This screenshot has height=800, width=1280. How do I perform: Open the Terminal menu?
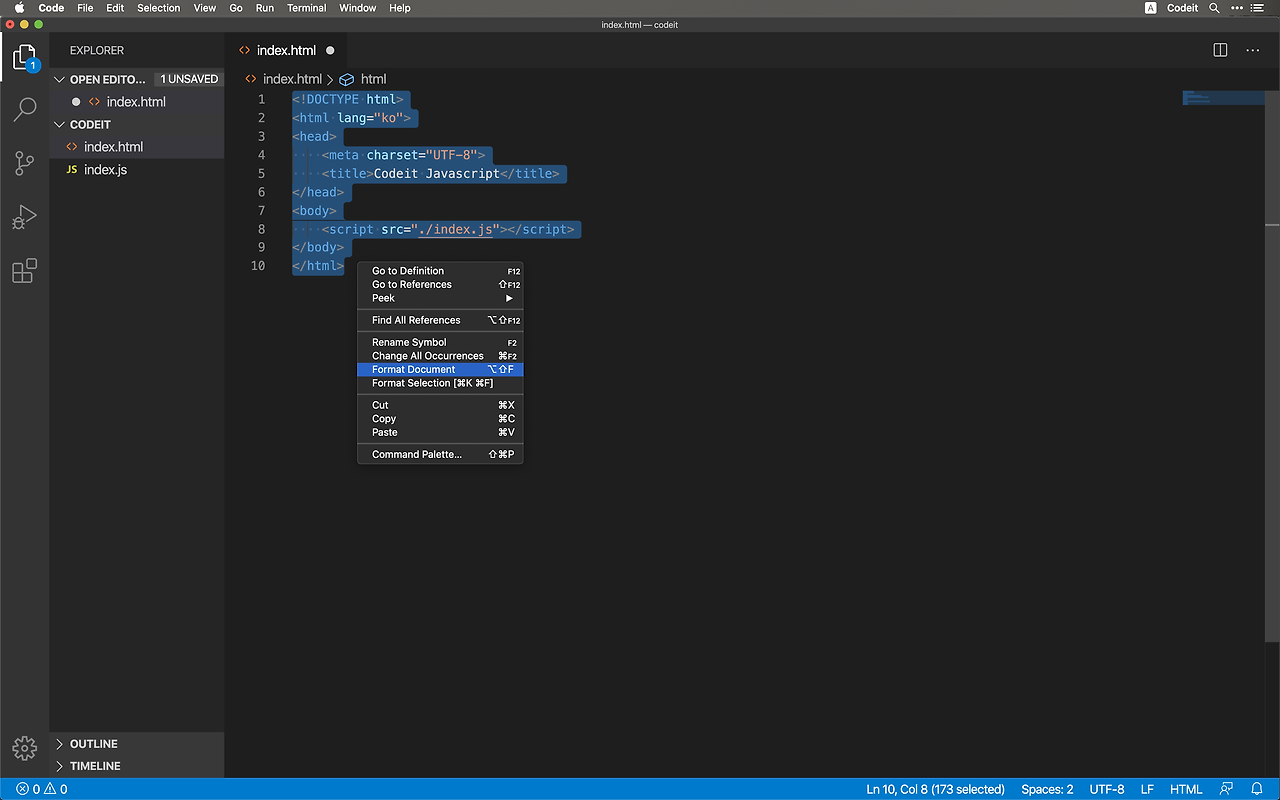click(x=306, y=8)
